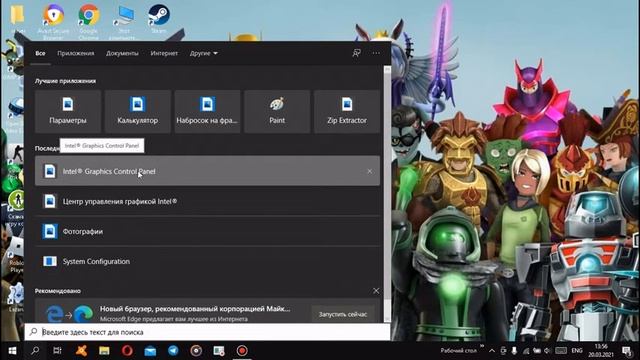
Task: Launch Opera browser from the taskbar
Action: coord(127,351)
